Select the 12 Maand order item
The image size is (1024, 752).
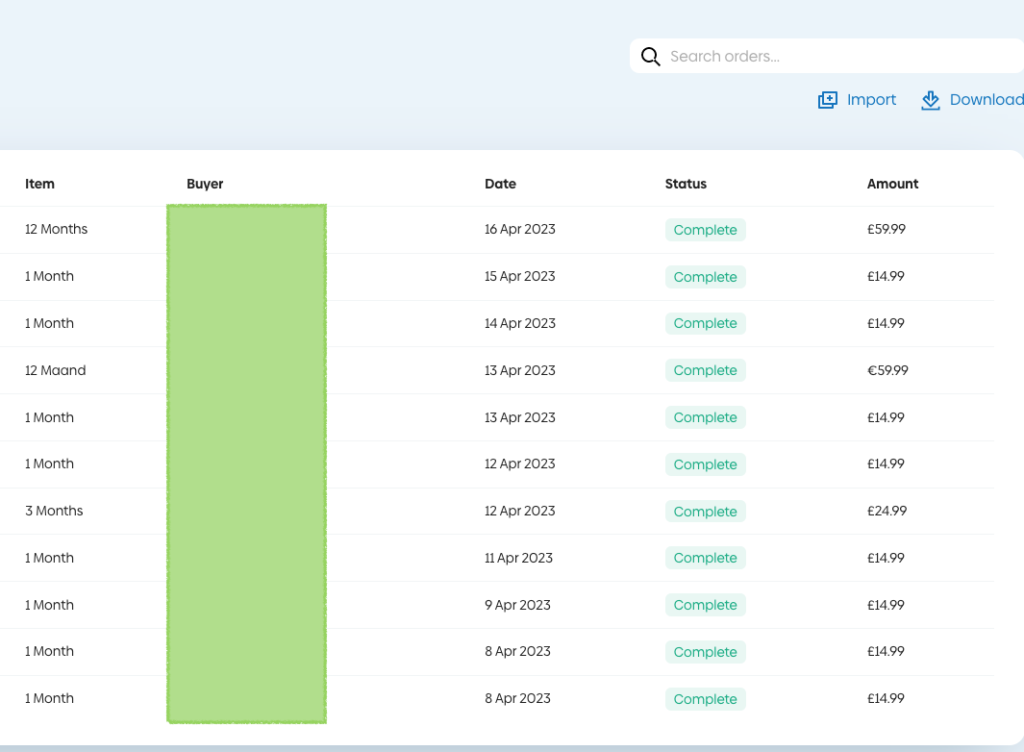[x=56, y=370]
